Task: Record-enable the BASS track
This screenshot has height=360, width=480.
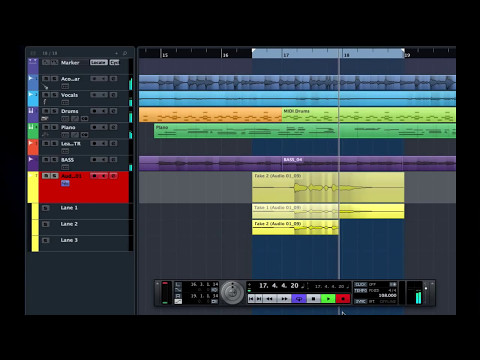Action: click(x=95, y=160)
